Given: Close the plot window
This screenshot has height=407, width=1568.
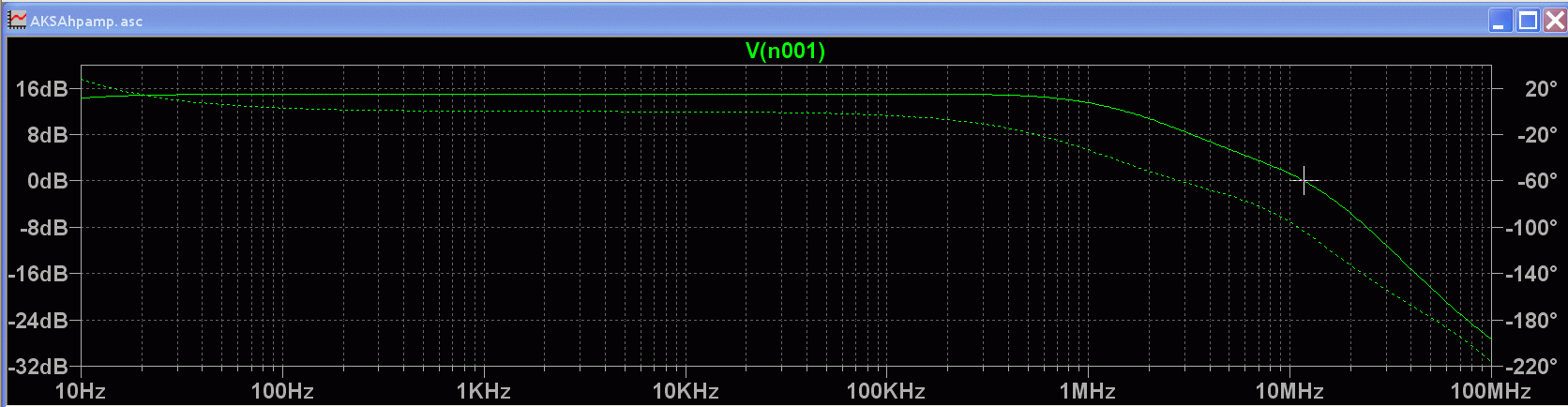Looking at the screenshot, I should coord(1553,20).
